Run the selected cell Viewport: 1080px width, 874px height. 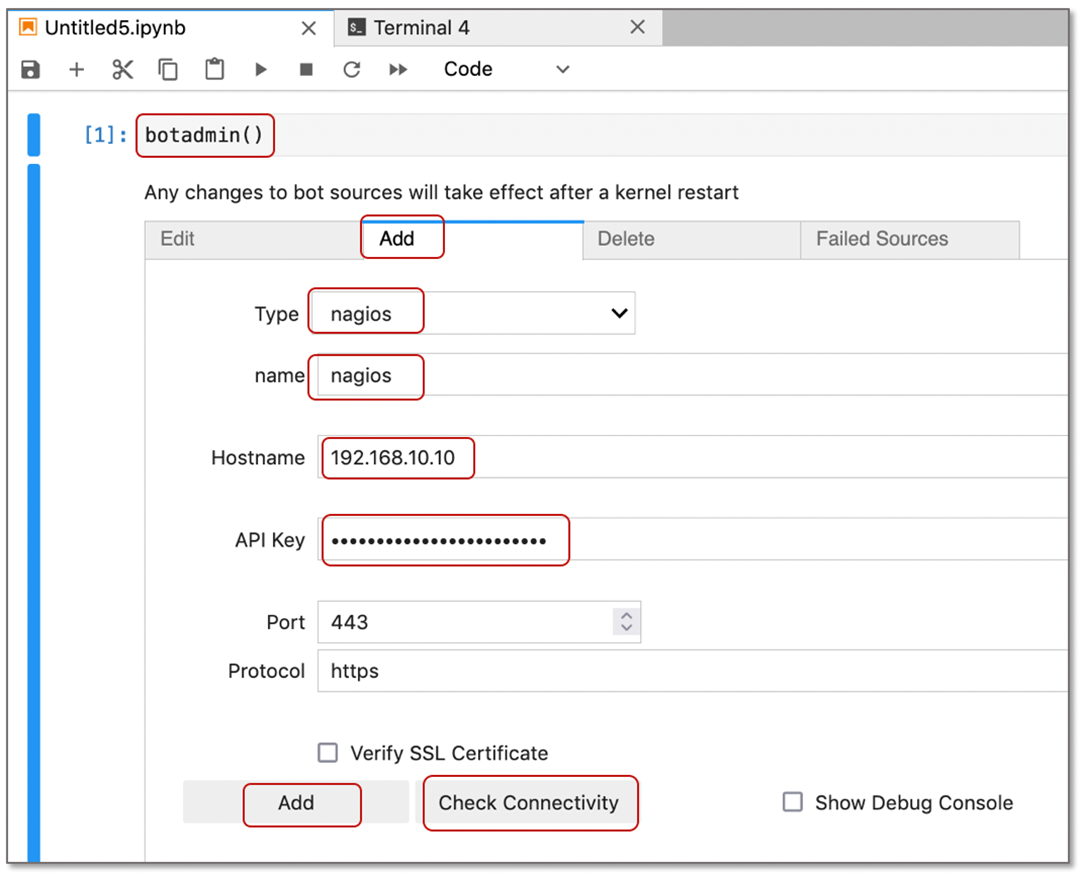(x=261, y=70)
